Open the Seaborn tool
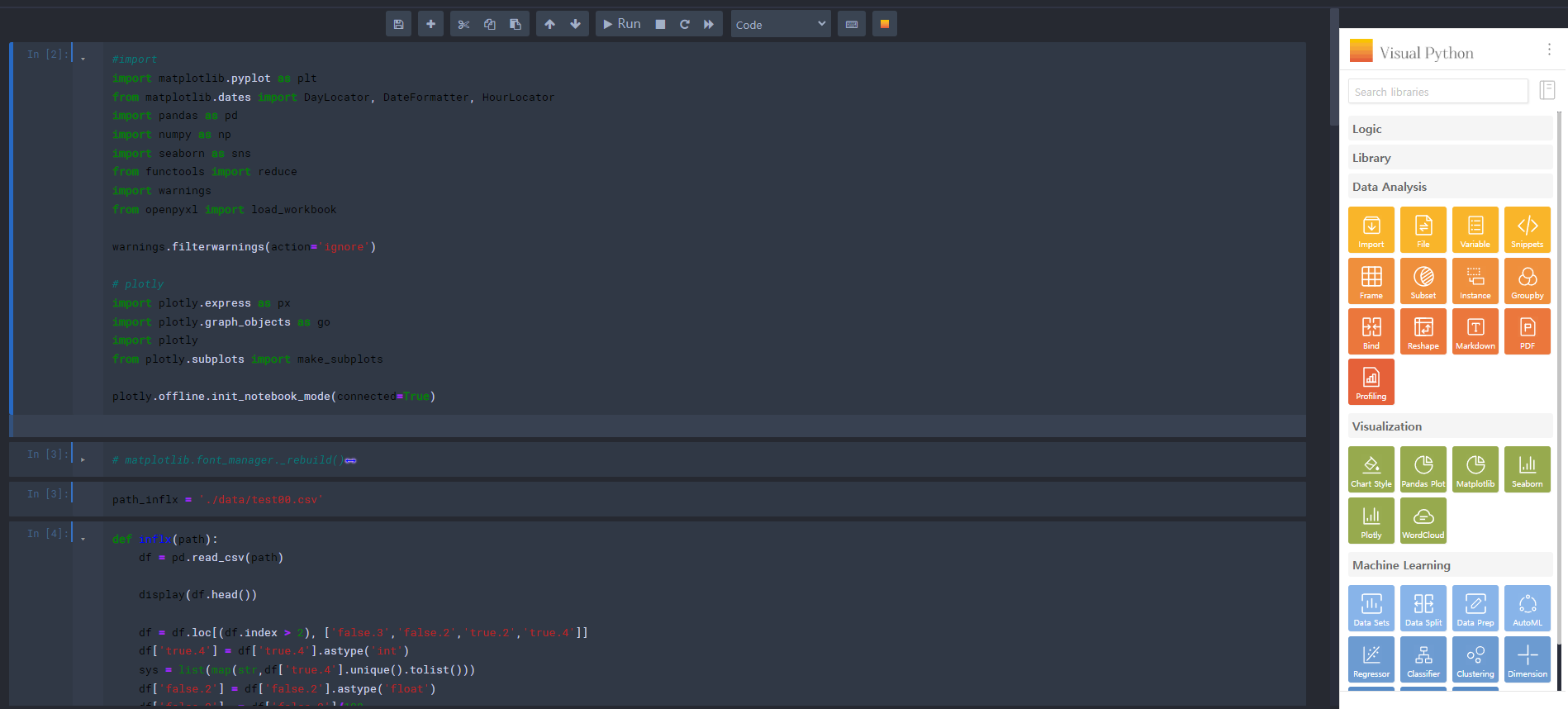The width and height of the screenshot is (1568, 709). pyautogui.click(x=1528, y=469)
